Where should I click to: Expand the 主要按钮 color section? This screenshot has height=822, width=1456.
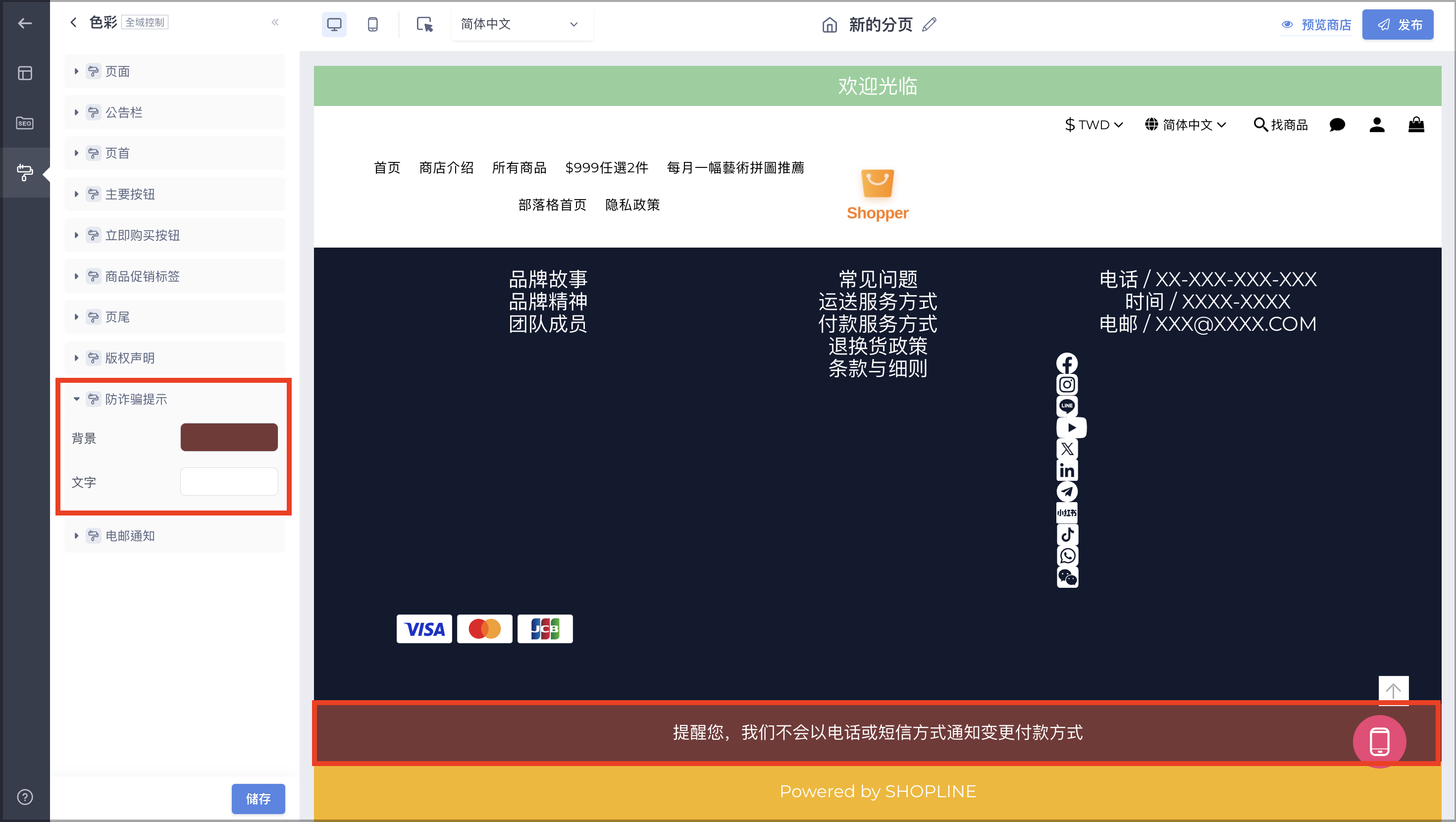[175, 194]
